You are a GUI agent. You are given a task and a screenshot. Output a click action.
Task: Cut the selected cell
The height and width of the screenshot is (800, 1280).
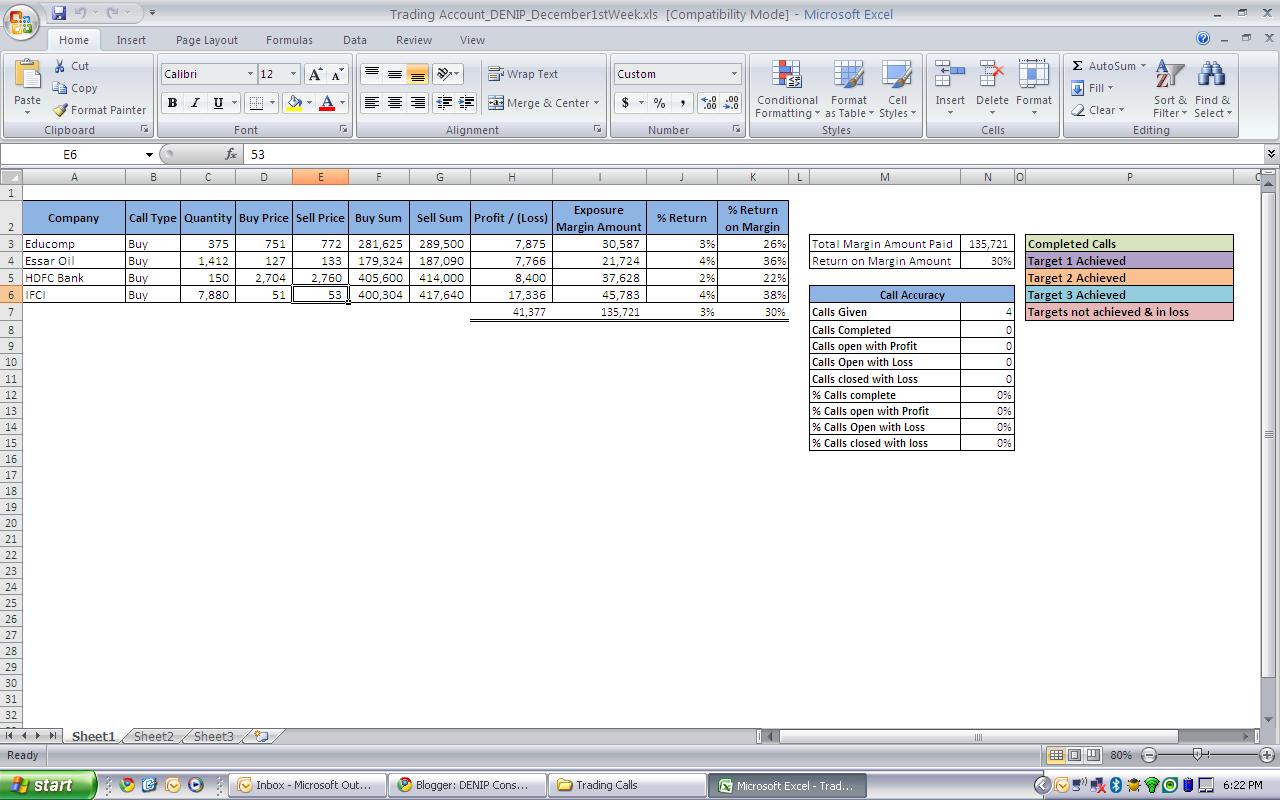[71, 66]
